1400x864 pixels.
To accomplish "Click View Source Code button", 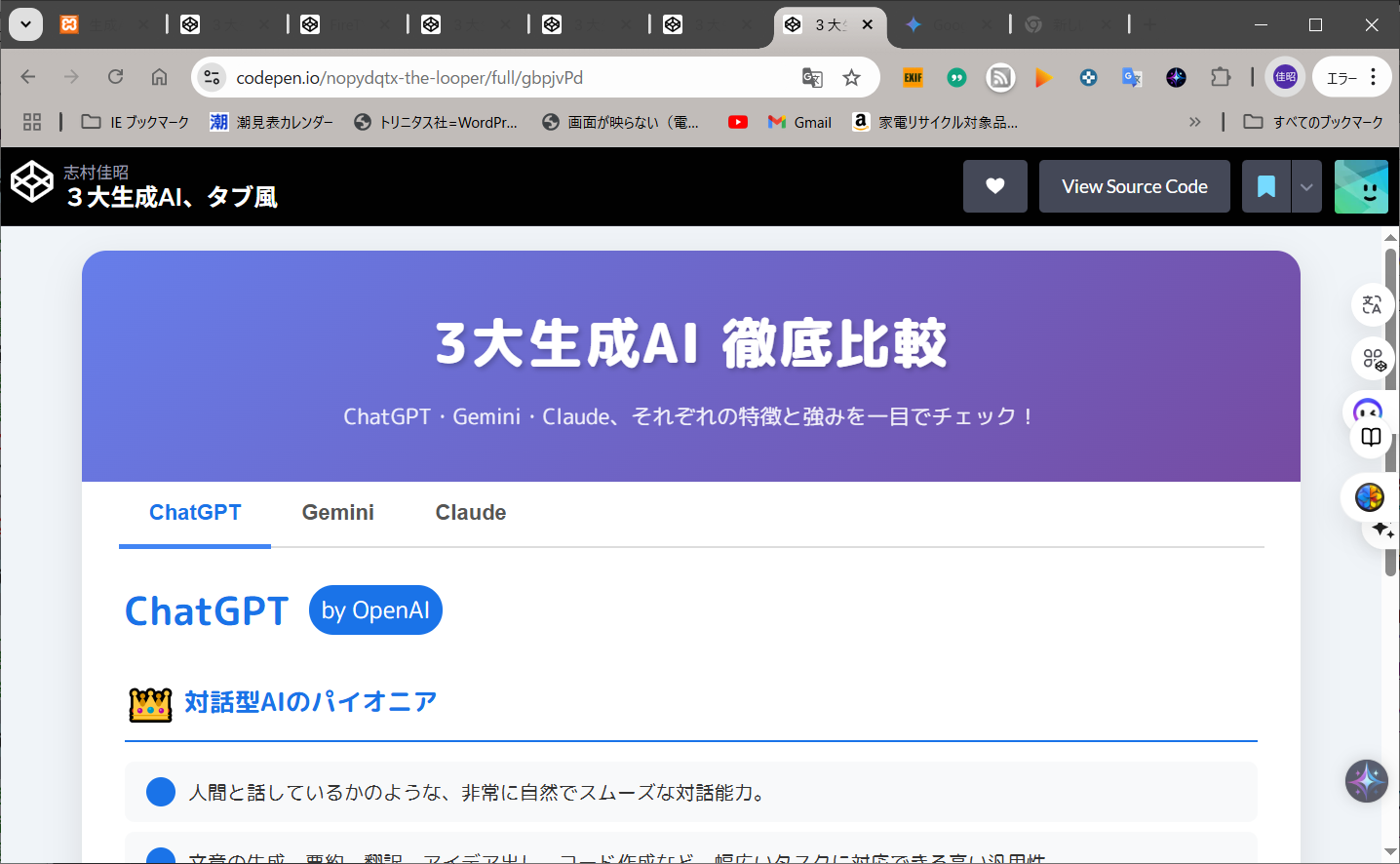I will 1135,186.
